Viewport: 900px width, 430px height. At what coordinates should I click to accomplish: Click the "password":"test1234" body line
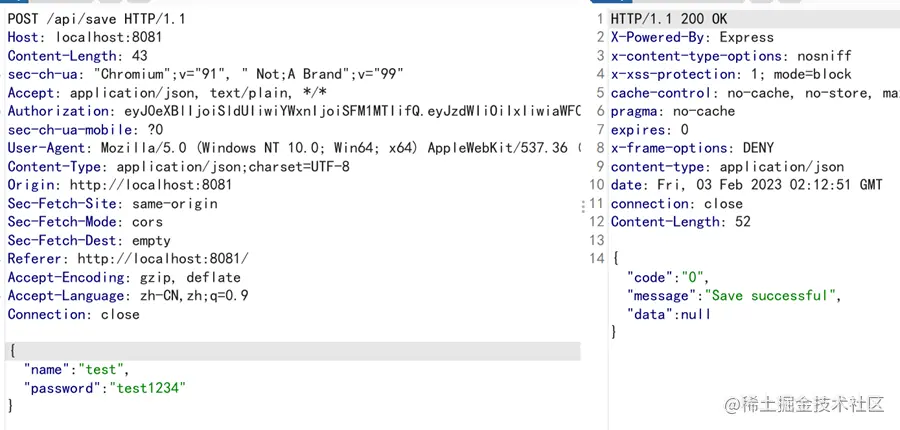[105, 387]
